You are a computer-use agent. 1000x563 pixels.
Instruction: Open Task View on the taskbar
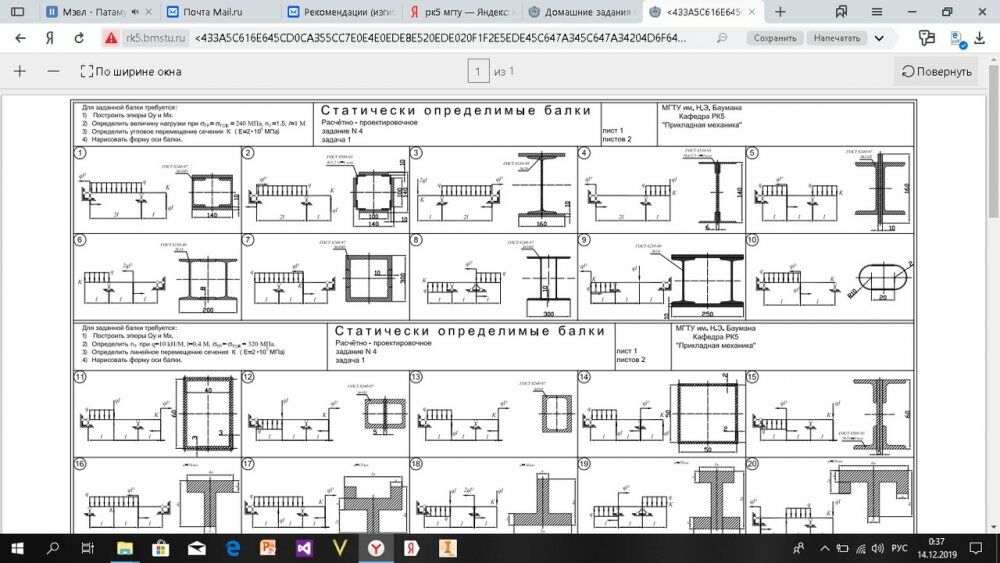tap(88, 548)
